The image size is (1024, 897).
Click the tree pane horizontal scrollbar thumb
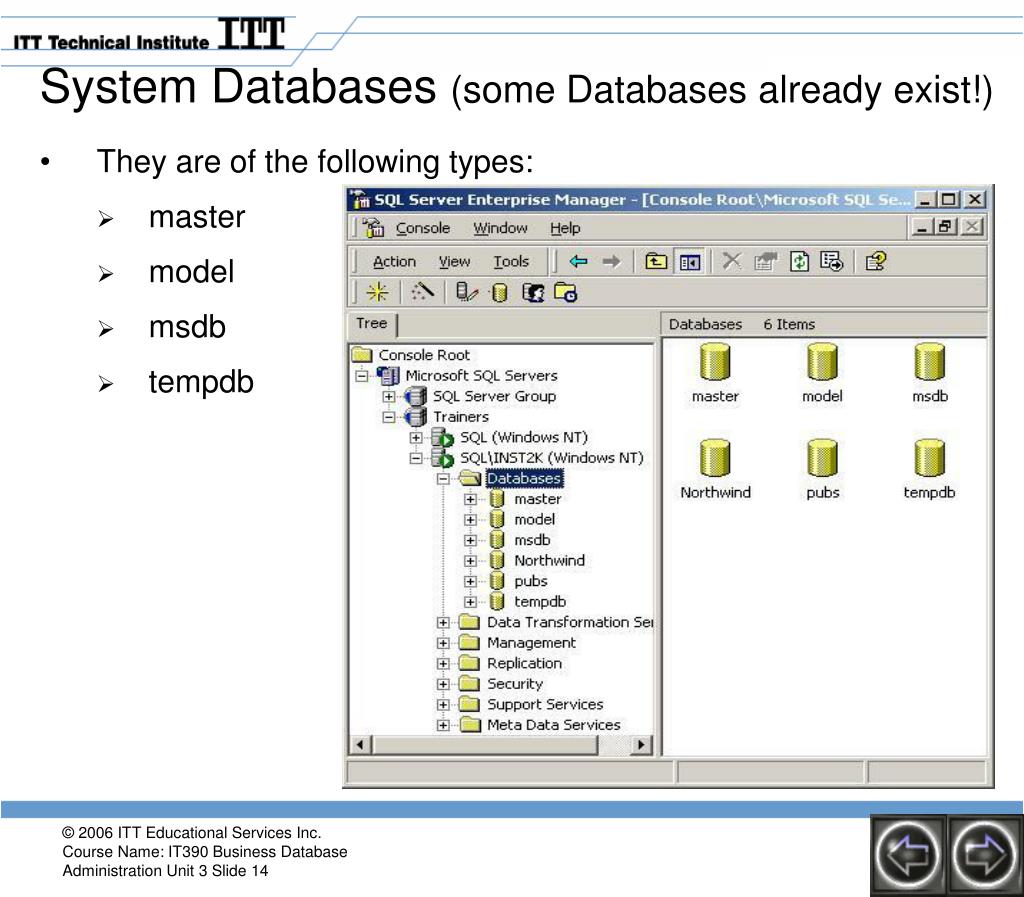tap(484, 744)
